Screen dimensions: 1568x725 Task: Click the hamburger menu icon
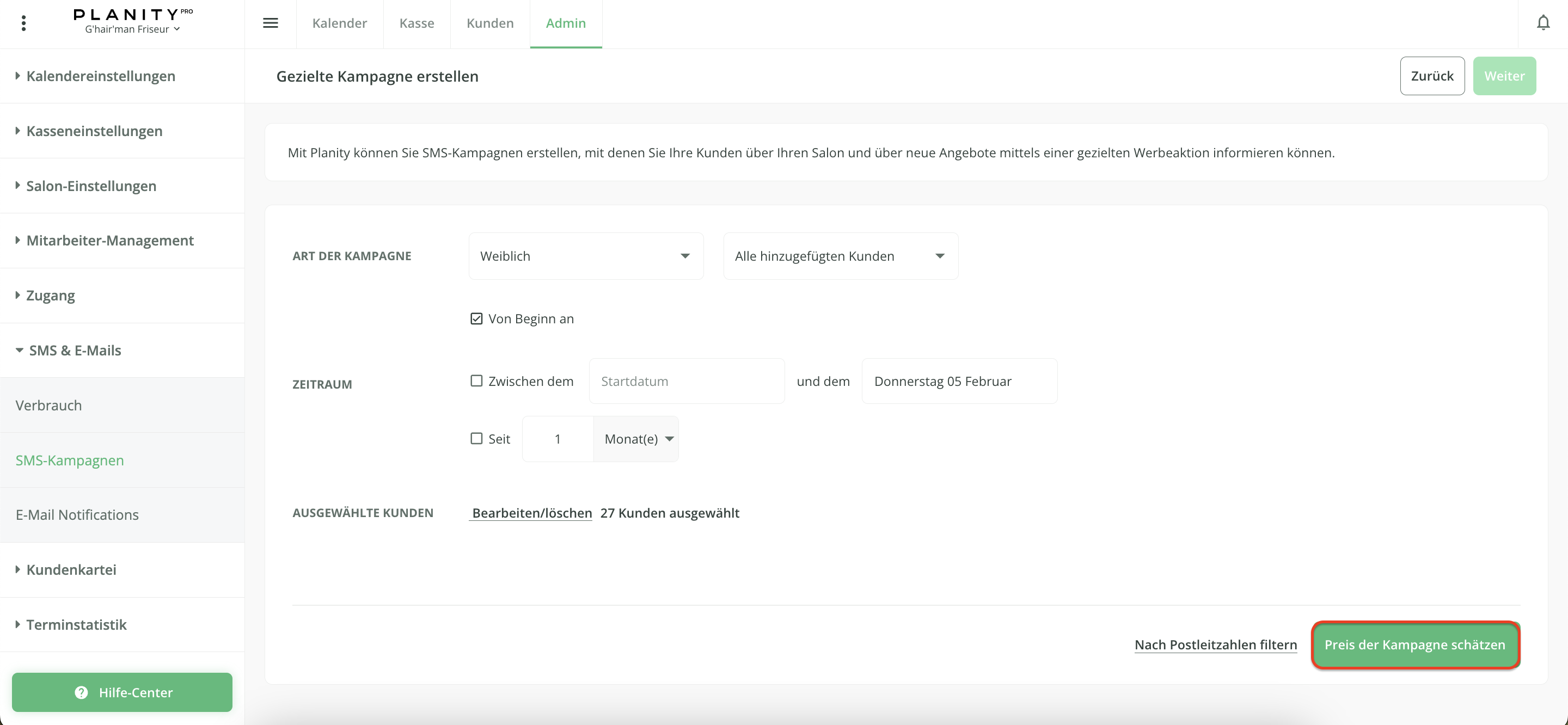coord(270,23)
